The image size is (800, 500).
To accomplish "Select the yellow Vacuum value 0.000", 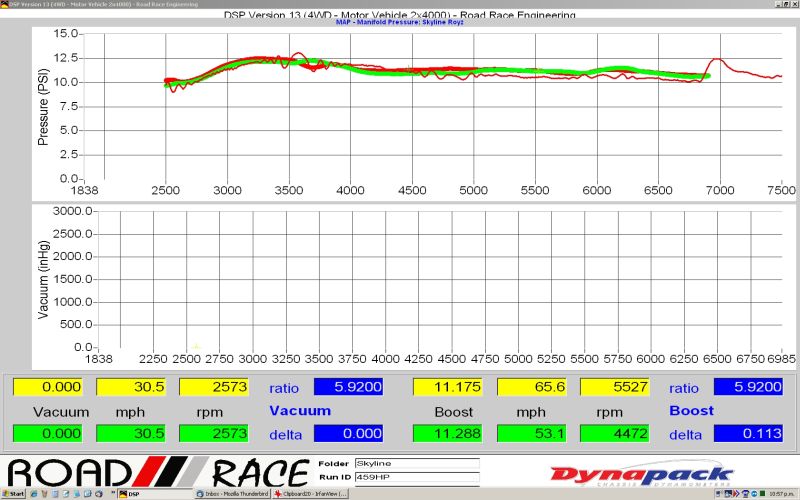I will pos(47,387).
